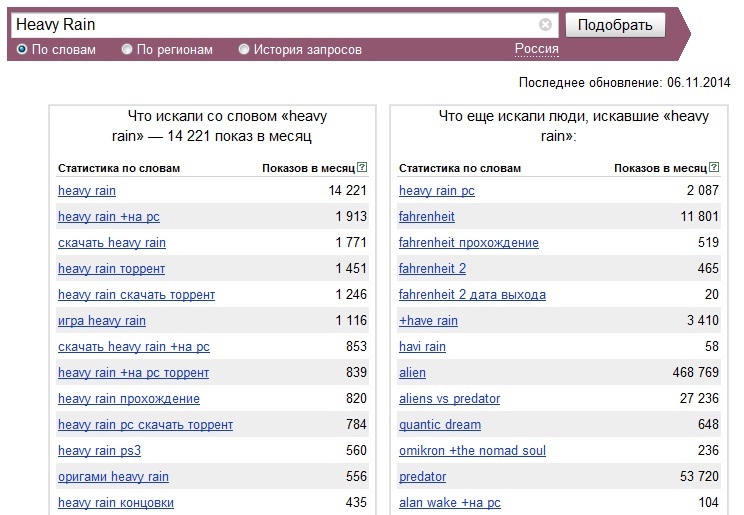Open the "heavy rain +на pc торрент" link
The width and height of the screenshot is (744, 515).
point(133,373)
